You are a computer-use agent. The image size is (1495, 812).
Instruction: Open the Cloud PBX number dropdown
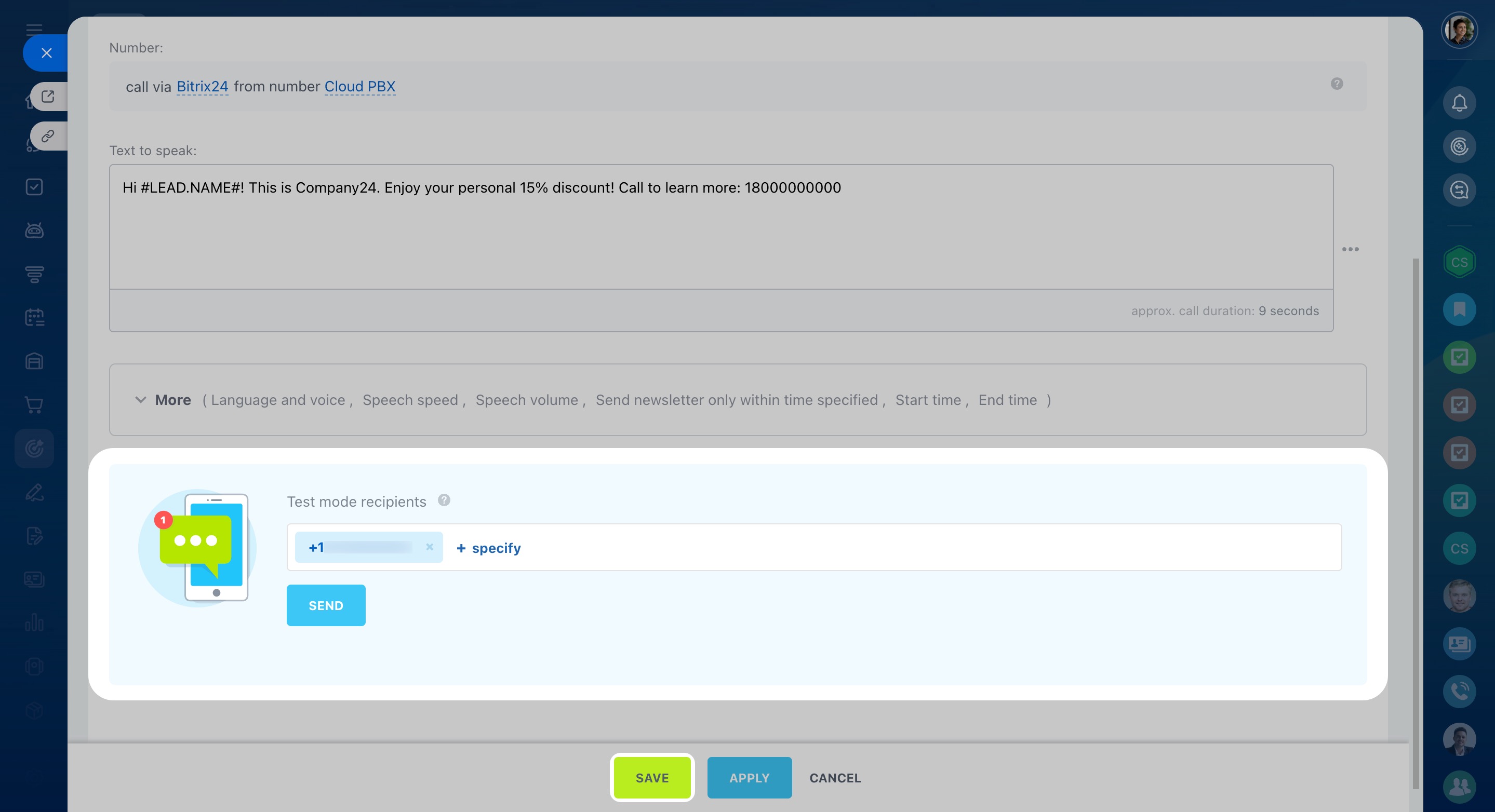click(359, 86)
